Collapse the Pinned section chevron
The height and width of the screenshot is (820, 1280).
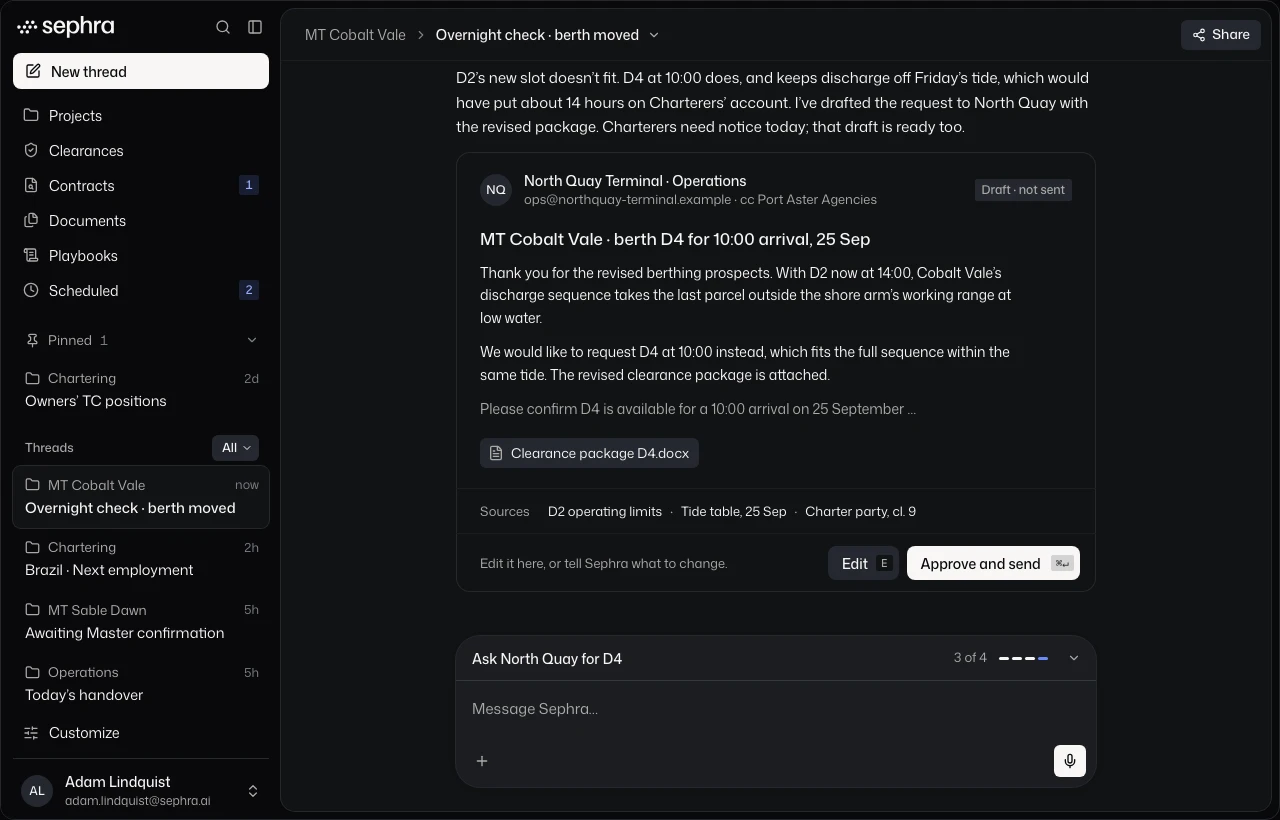pos(252,340)
